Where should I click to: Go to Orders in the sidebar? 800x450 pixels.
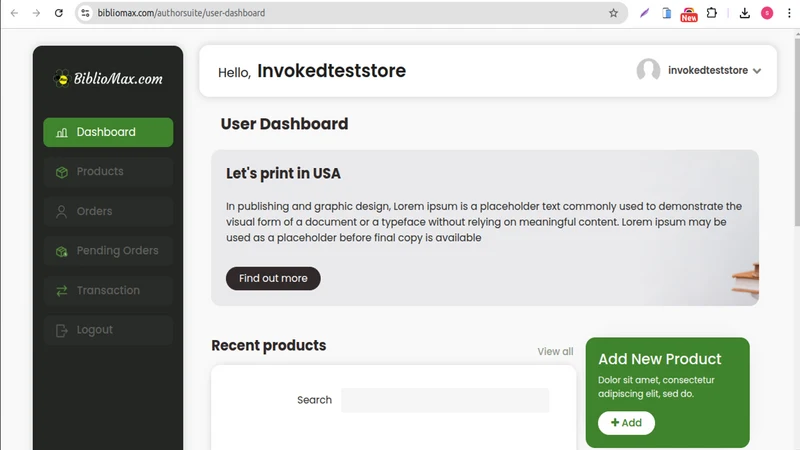[x=108, y=211]
